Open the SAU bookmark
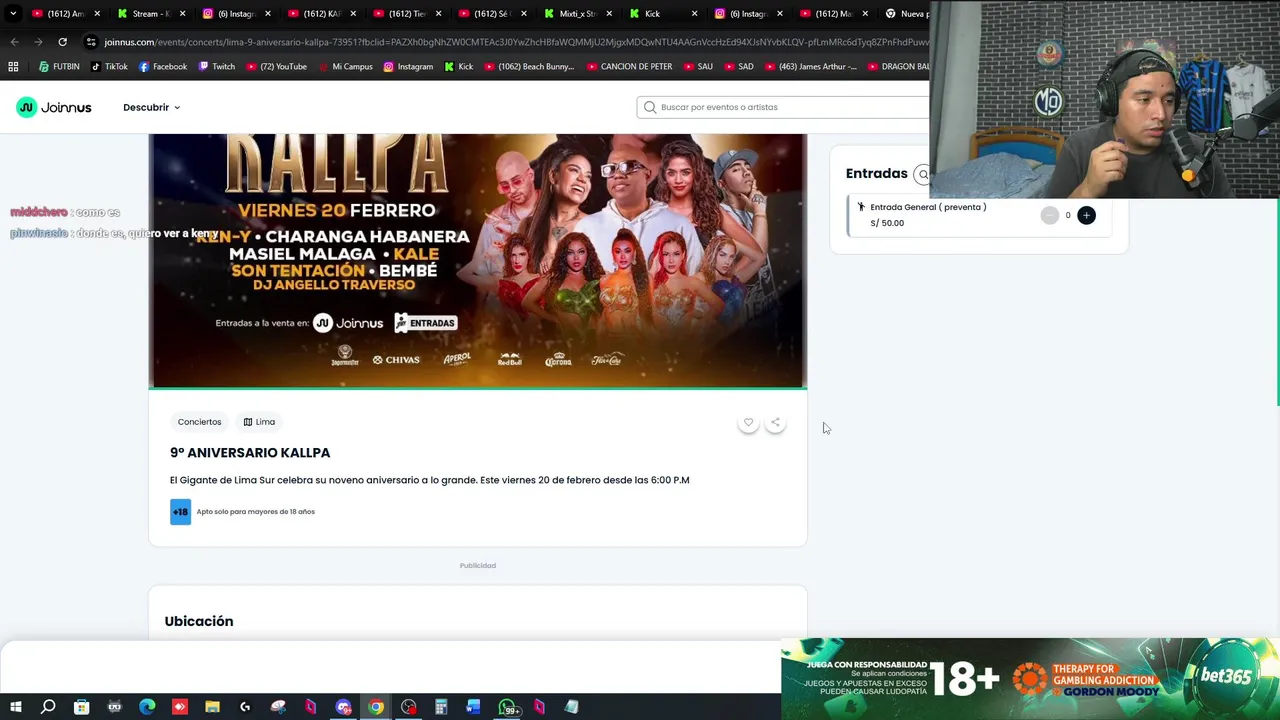Image resolution: width=1280 pixels, height=720 pixels. pos(698,67)
